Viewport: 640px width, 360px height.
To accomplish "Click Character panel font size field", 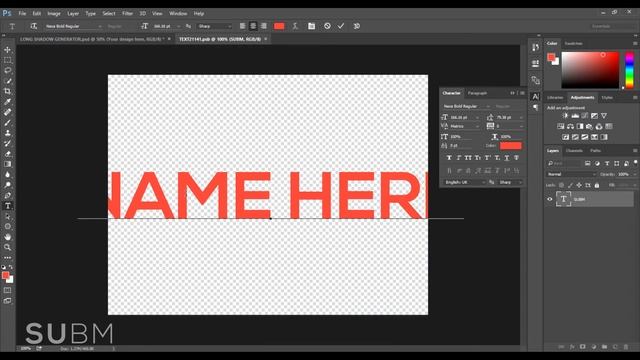I will pos(461,118).
